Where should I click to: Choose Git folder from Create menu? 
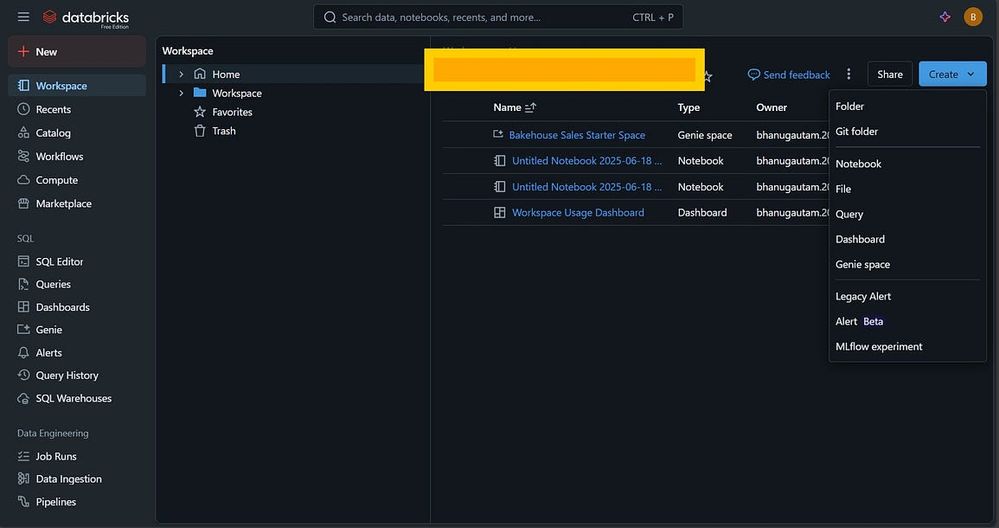[856, 132]
